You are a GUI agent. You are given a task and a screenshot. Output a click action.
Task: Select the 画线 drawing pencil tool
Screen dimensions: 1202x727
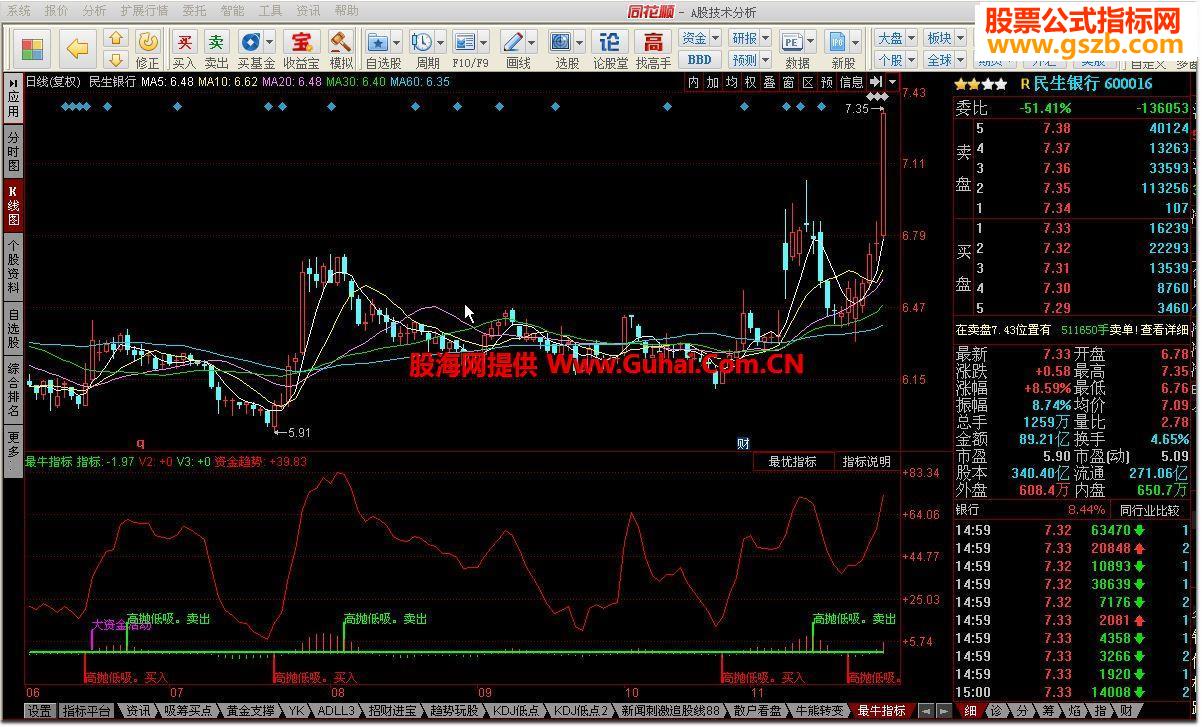pos(512,42)
